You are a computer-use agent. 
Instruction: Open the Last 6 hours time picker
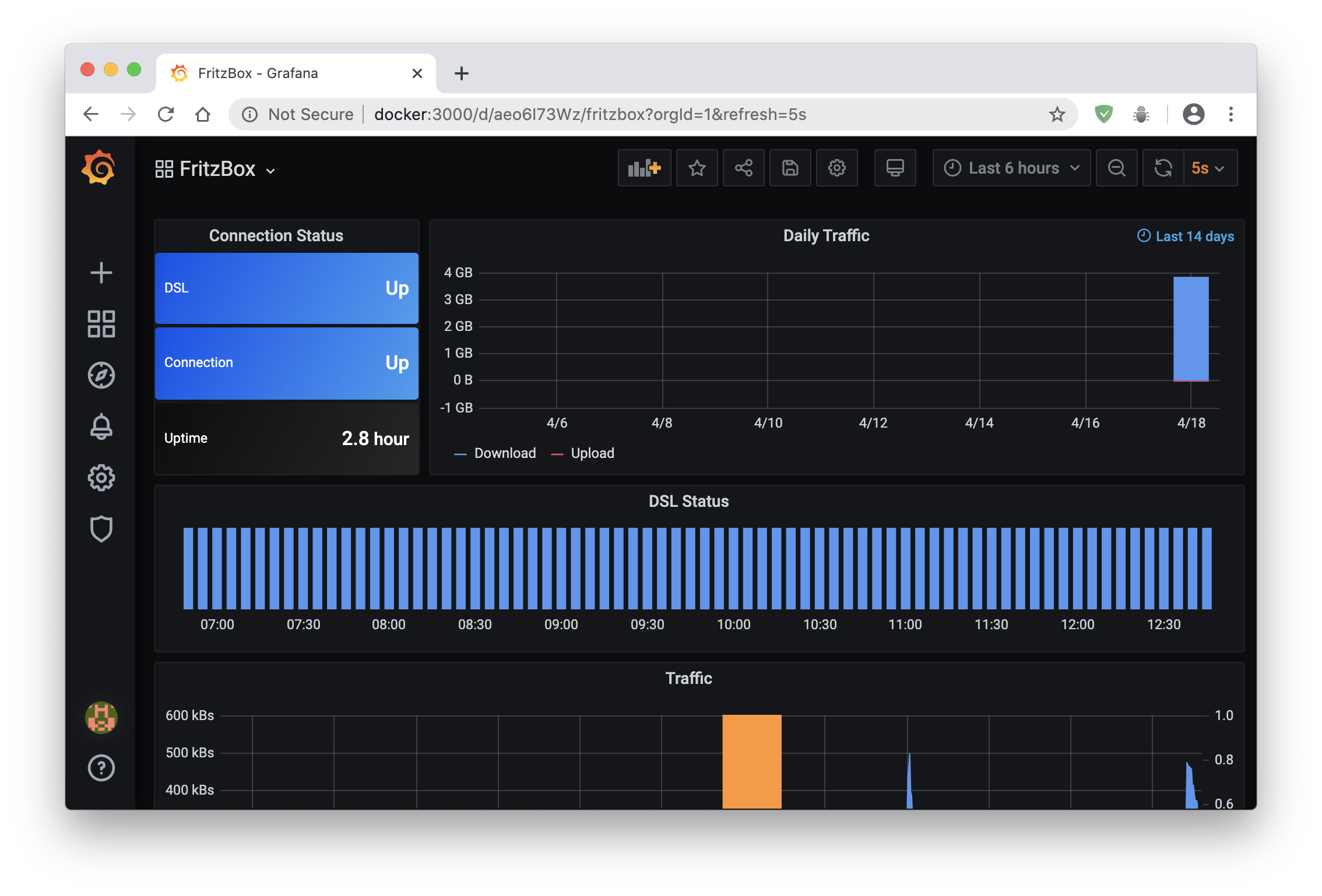[1011, 168]
